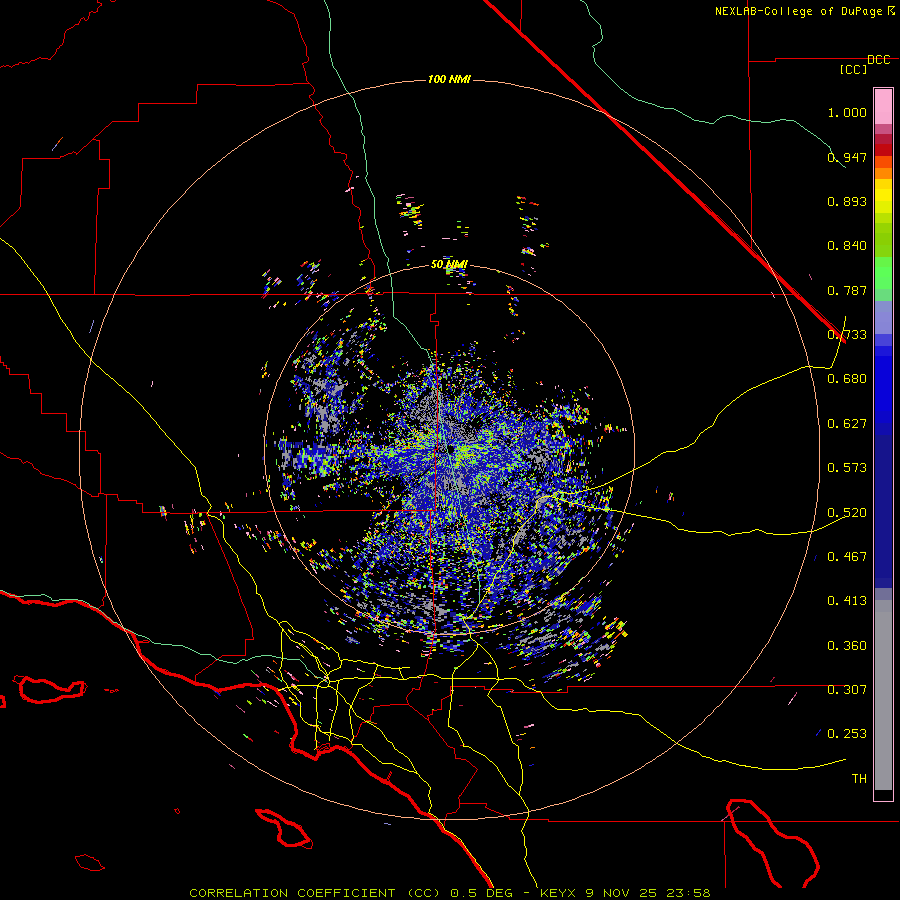Click the TH threshold label
This screenshot has width=900, height=900.
tap(859, 779)
